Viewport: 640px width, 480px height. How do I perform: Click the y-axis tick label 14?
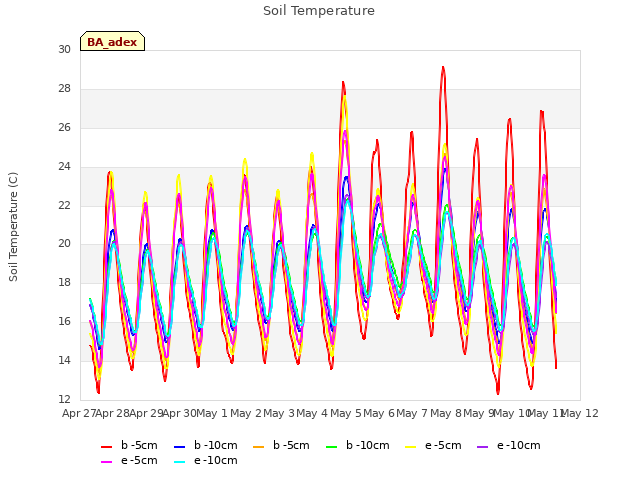64,360
